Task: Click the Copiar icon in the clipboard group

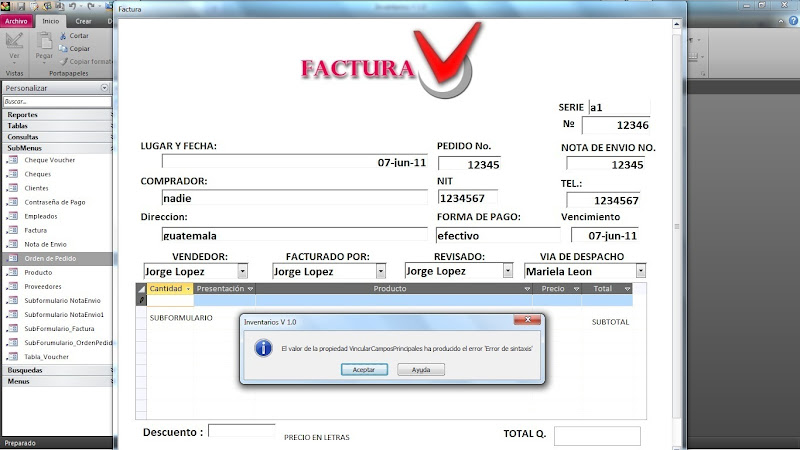Action: tap(63, 48)
